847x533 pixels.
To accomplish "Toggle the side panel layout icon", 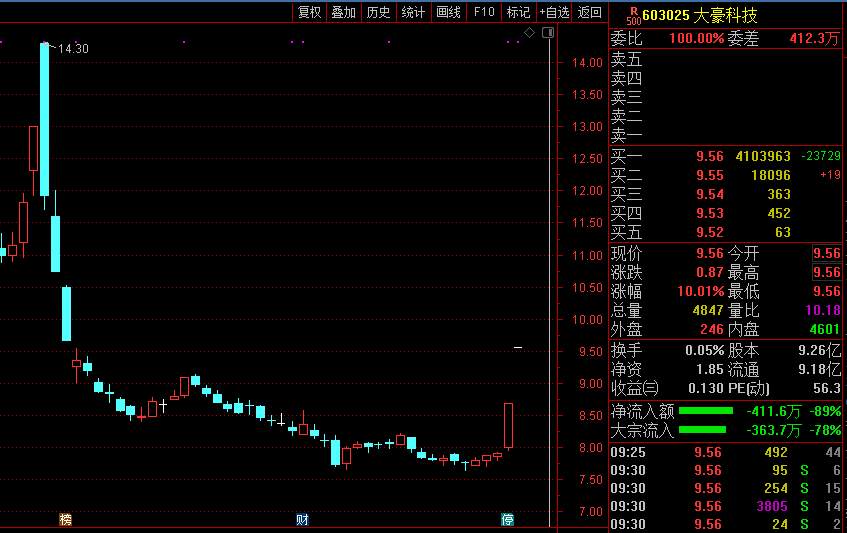I will [548, 33].
